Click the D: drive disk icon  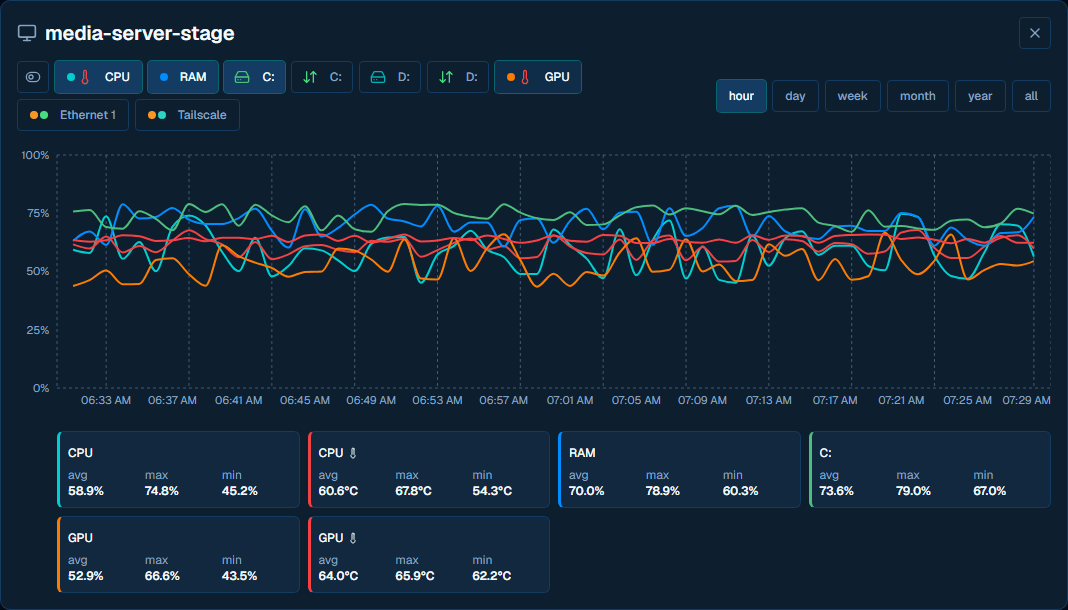coord(378,77)
